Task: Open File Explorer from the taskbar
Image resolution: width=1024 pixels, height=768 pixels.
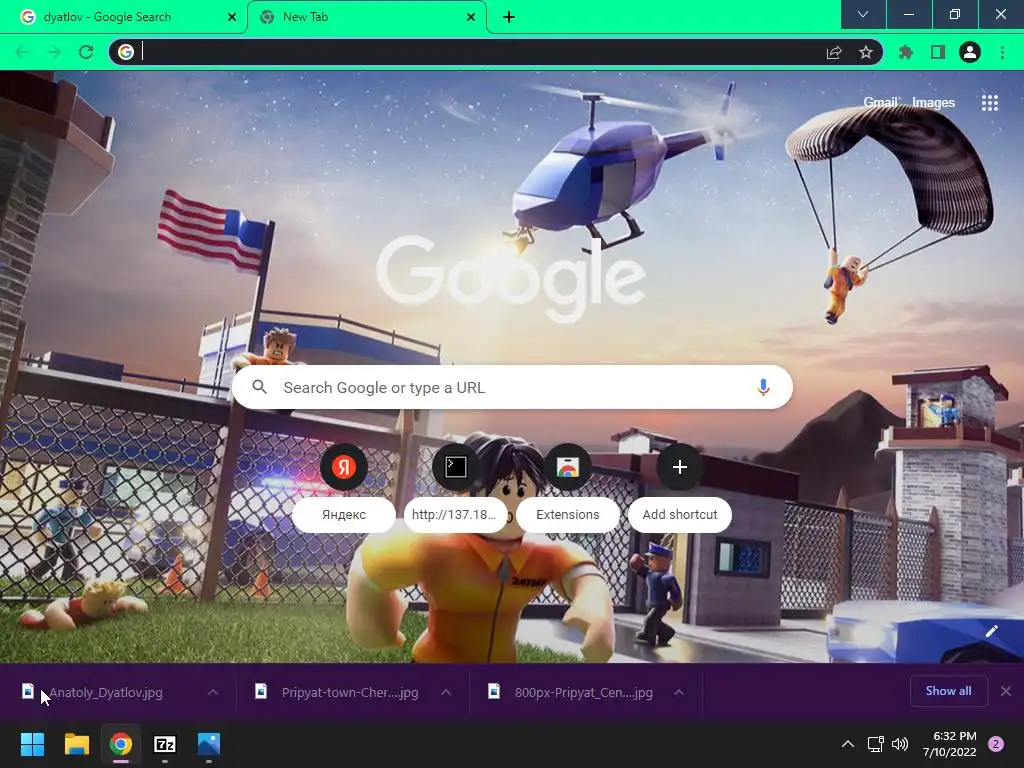Action: pos(76,744)
